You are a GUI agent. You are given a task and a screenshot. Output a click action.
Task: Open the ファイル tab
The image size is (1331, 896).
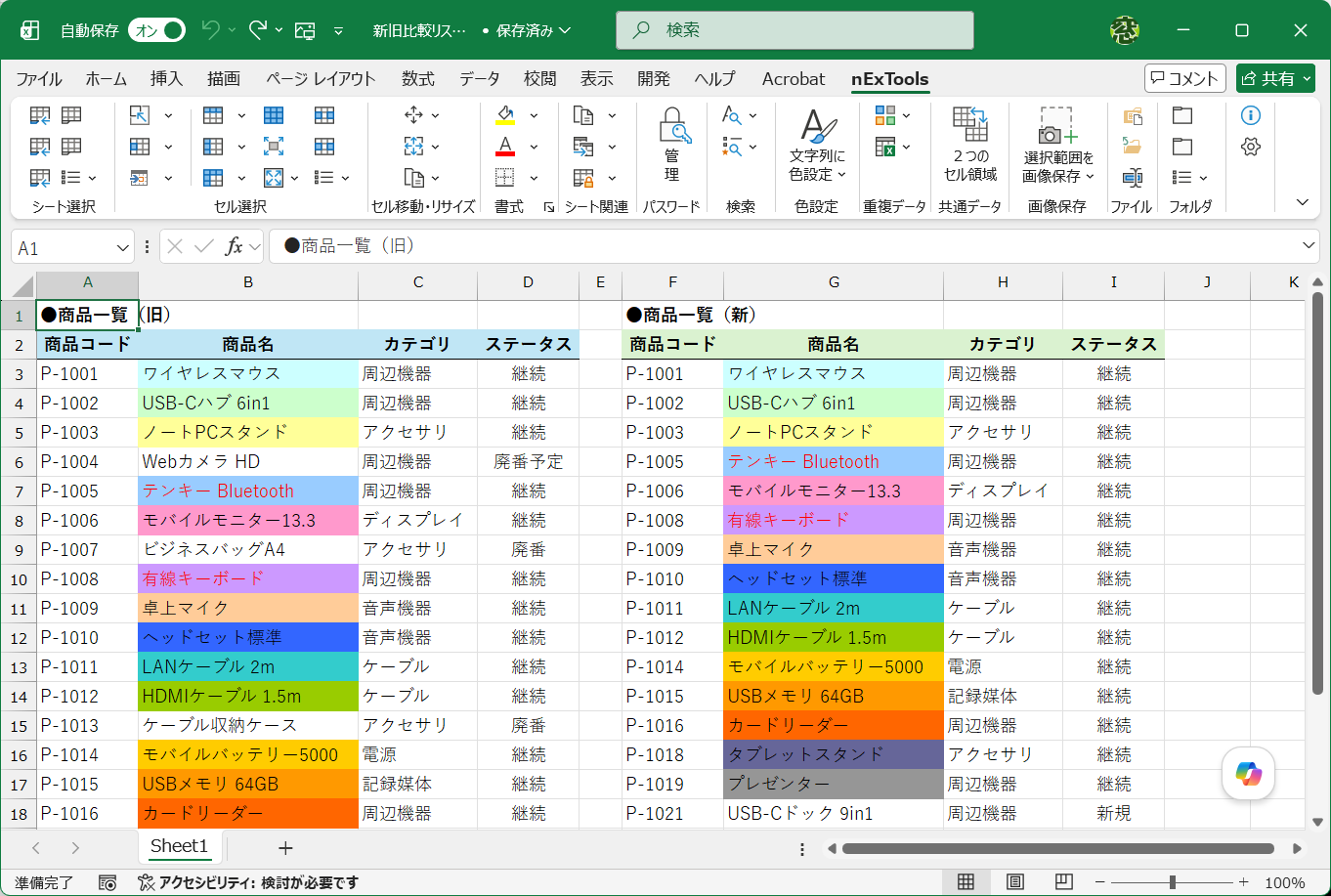click(x=39, y=79)
